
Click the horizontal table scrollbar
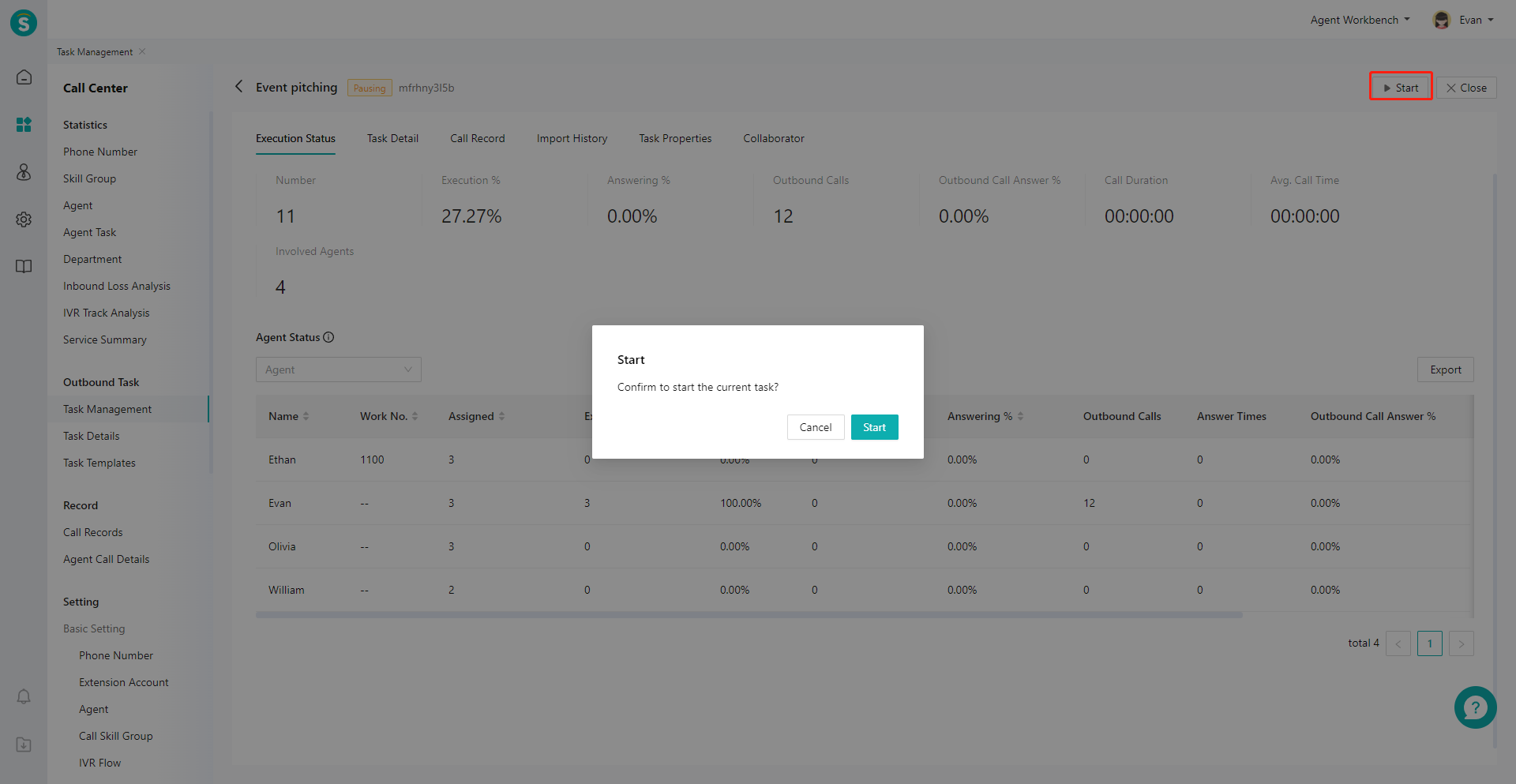tap(749, 614)
